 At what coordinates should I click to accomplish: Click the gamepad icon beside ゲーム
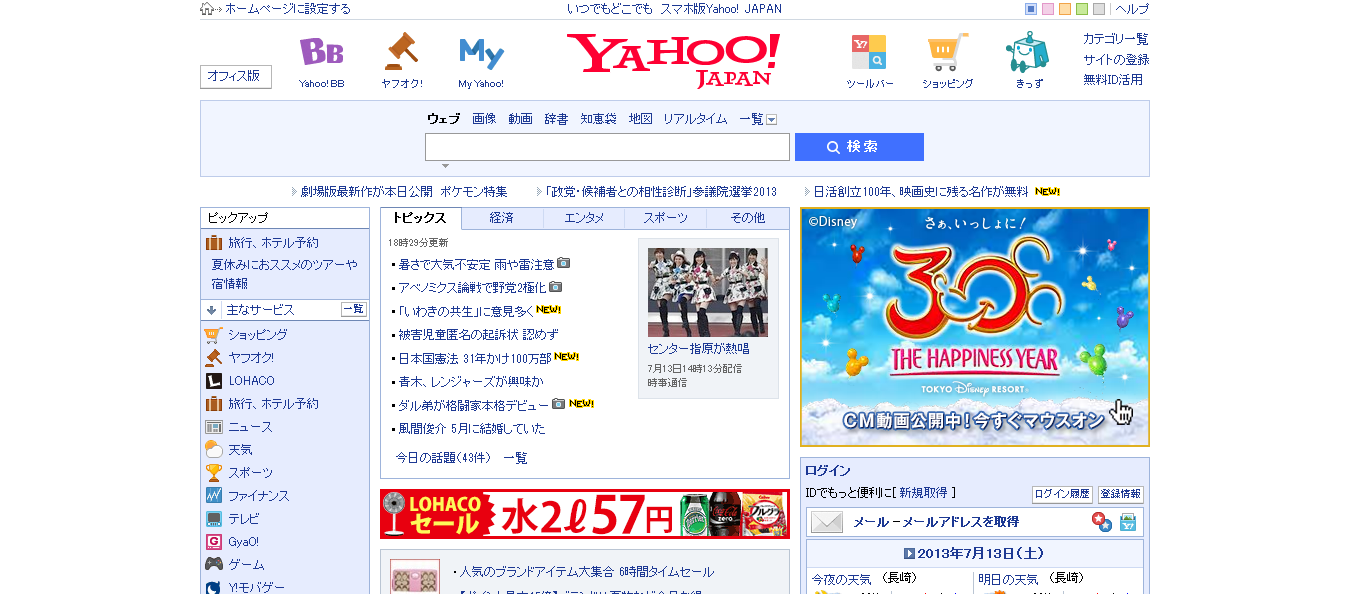tap(213, 565)
